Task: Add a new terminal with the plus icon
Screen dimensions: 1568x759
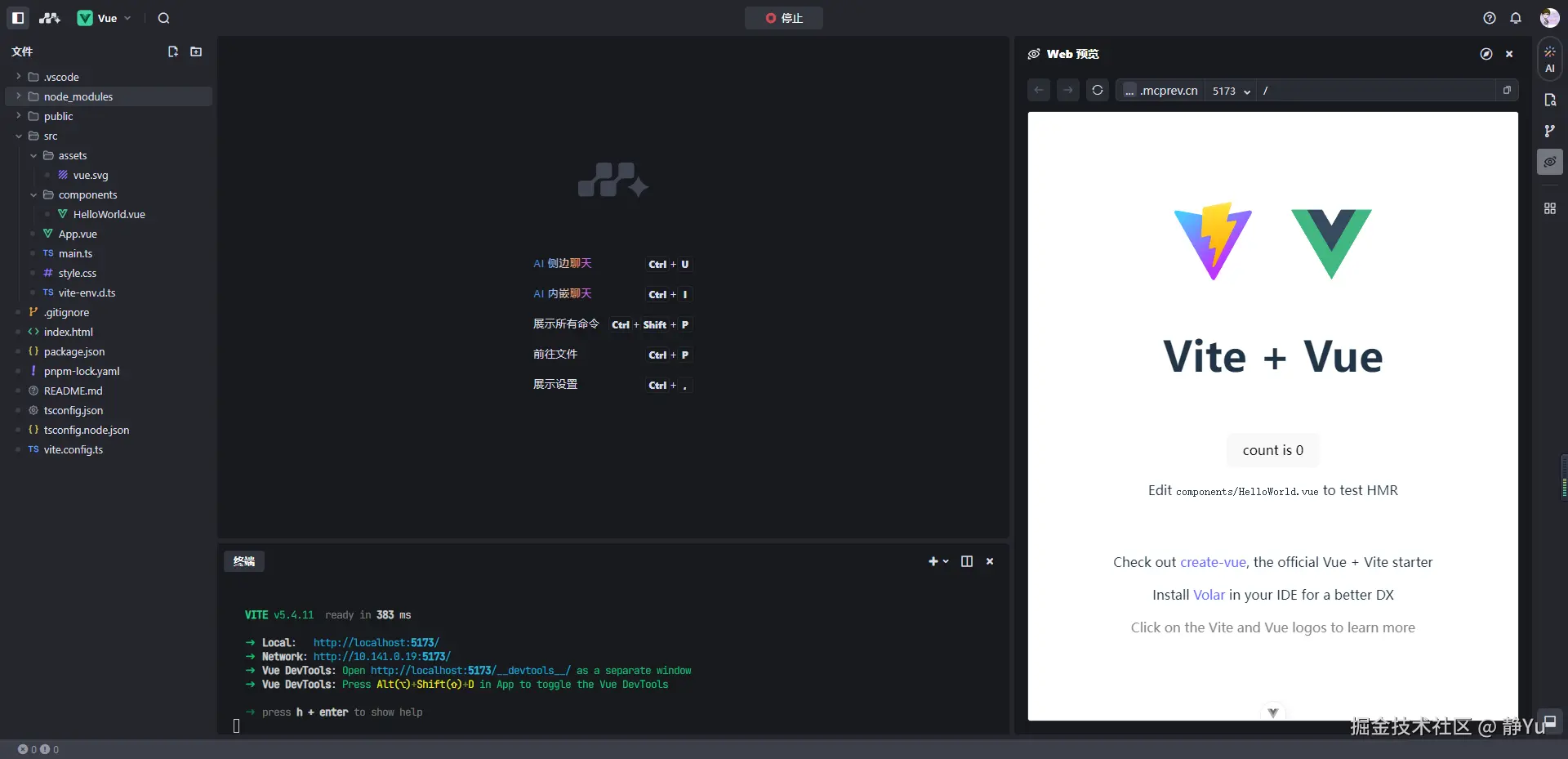Action: coord(933,561)
